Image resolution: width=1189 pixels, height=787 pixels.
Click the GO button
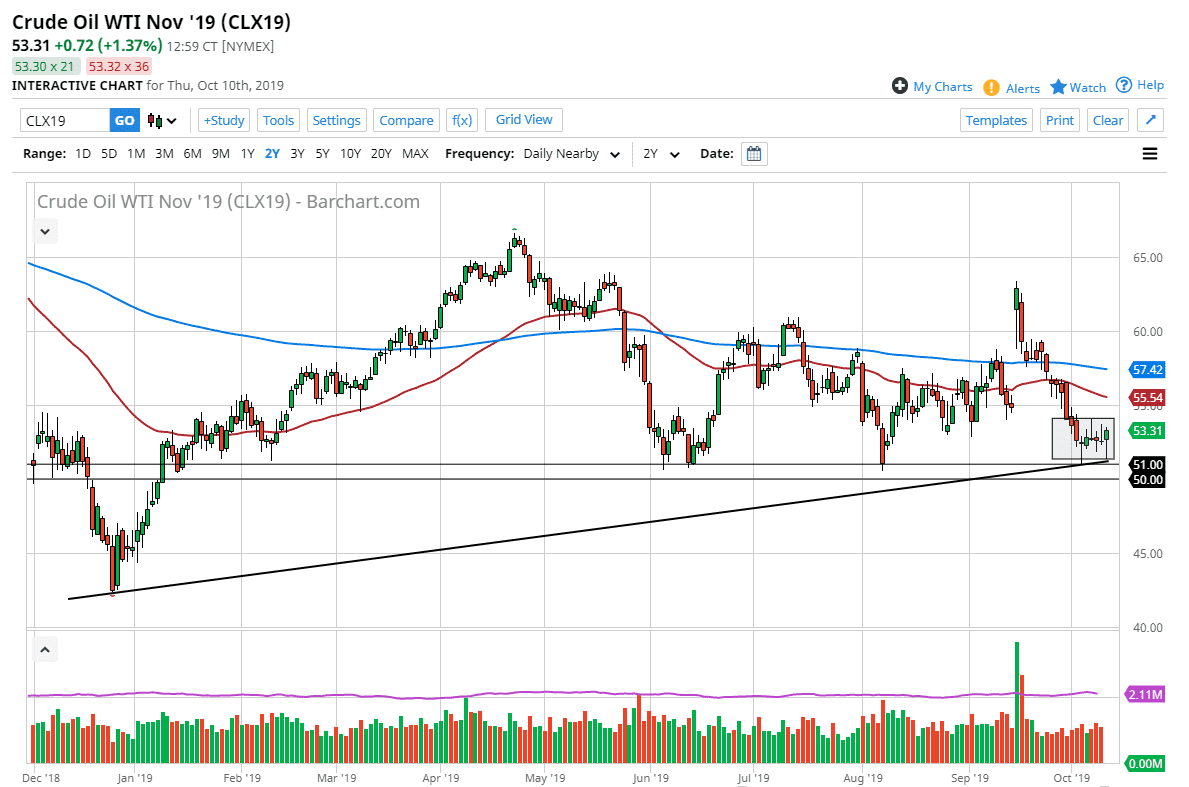tap(124, 119)
